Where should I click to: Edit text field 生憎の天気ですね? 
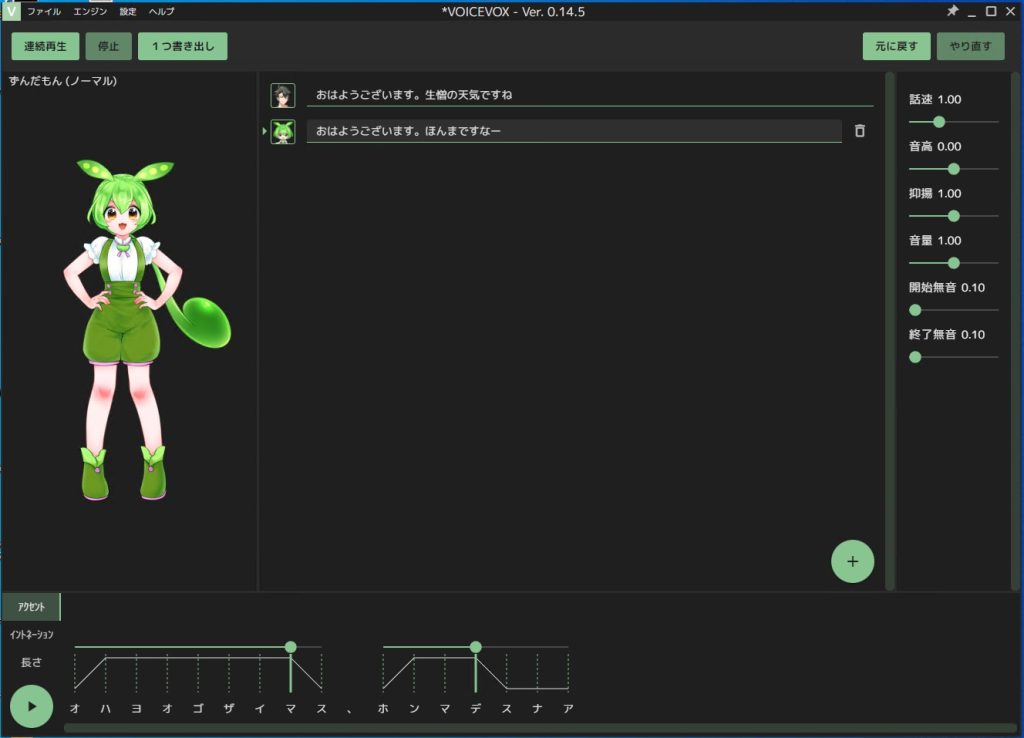[x=590, y=95]
